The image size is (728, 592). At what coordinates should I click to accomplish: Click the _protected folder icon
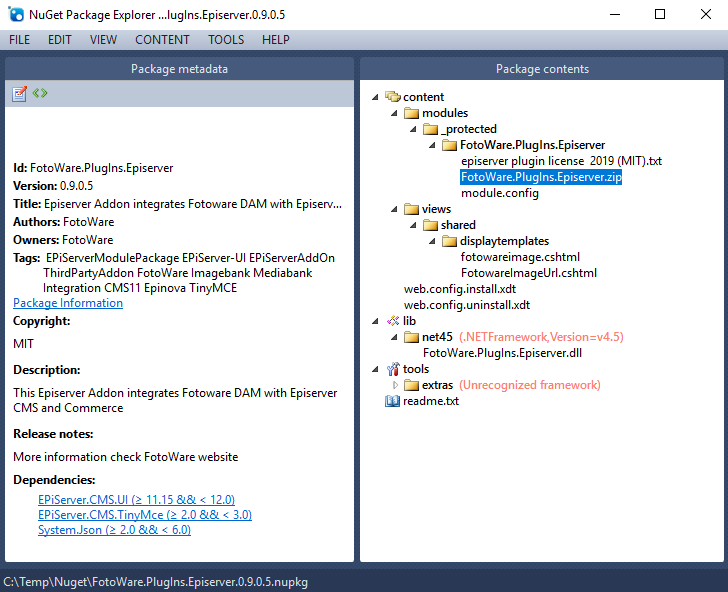coord(430,129)
